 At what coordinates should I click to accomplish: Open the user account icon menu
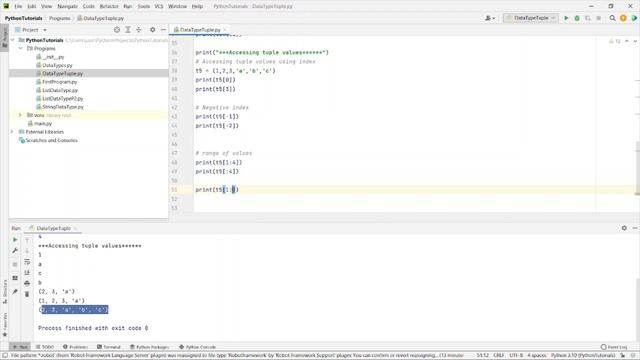coord(489,18)
